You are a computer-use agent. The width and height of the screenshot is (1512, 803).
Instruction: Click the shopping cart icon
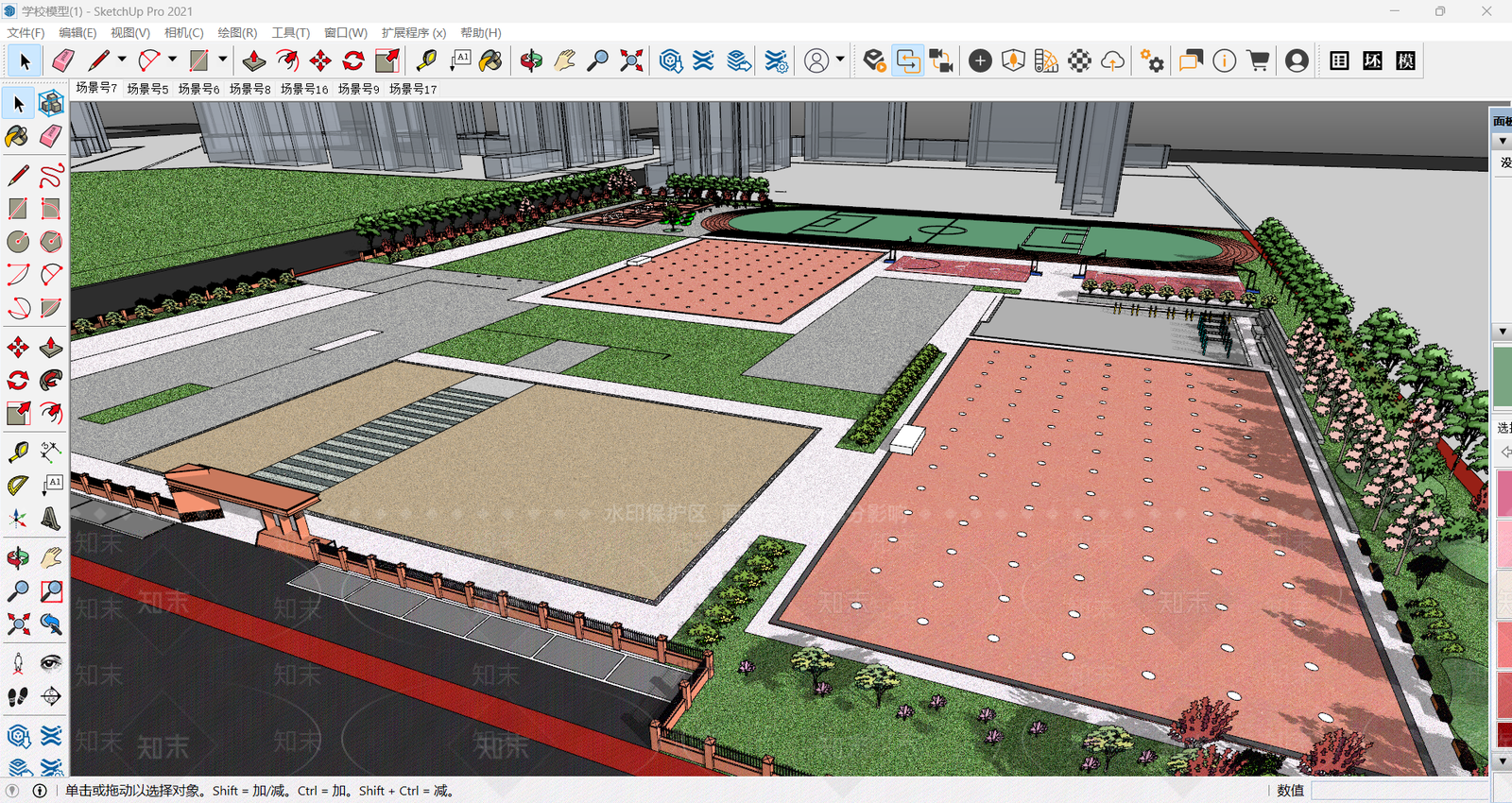coord(1258,61)
